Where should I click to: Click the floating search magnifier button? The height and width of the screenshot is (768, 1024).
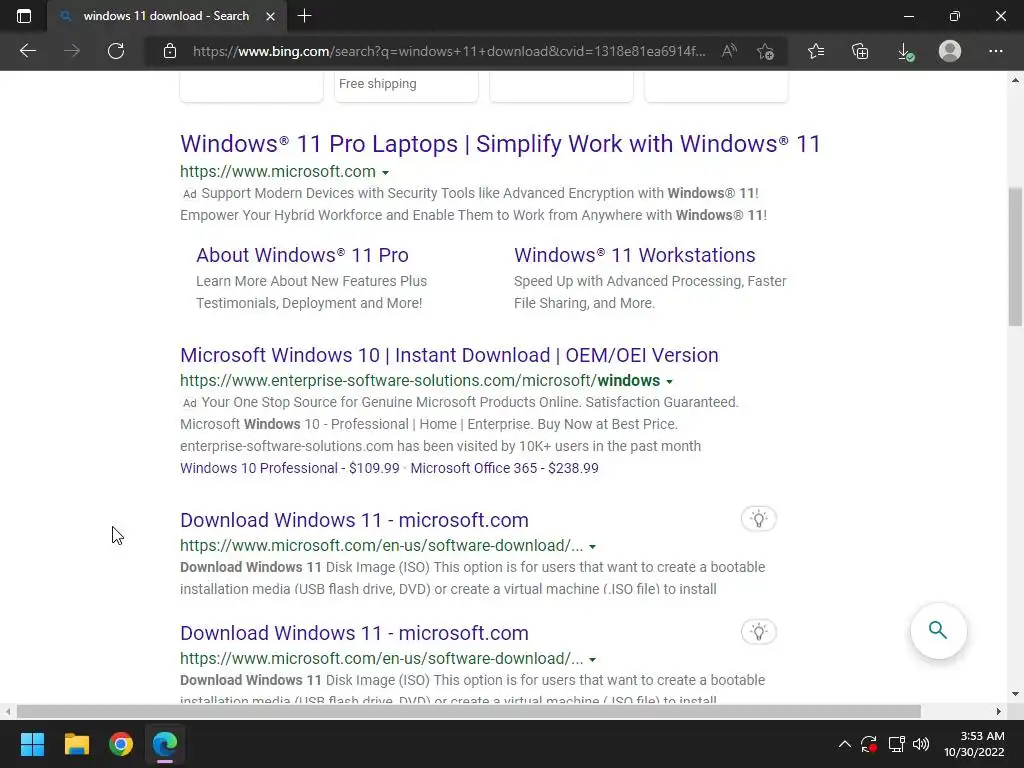click(x=938, y=630)
